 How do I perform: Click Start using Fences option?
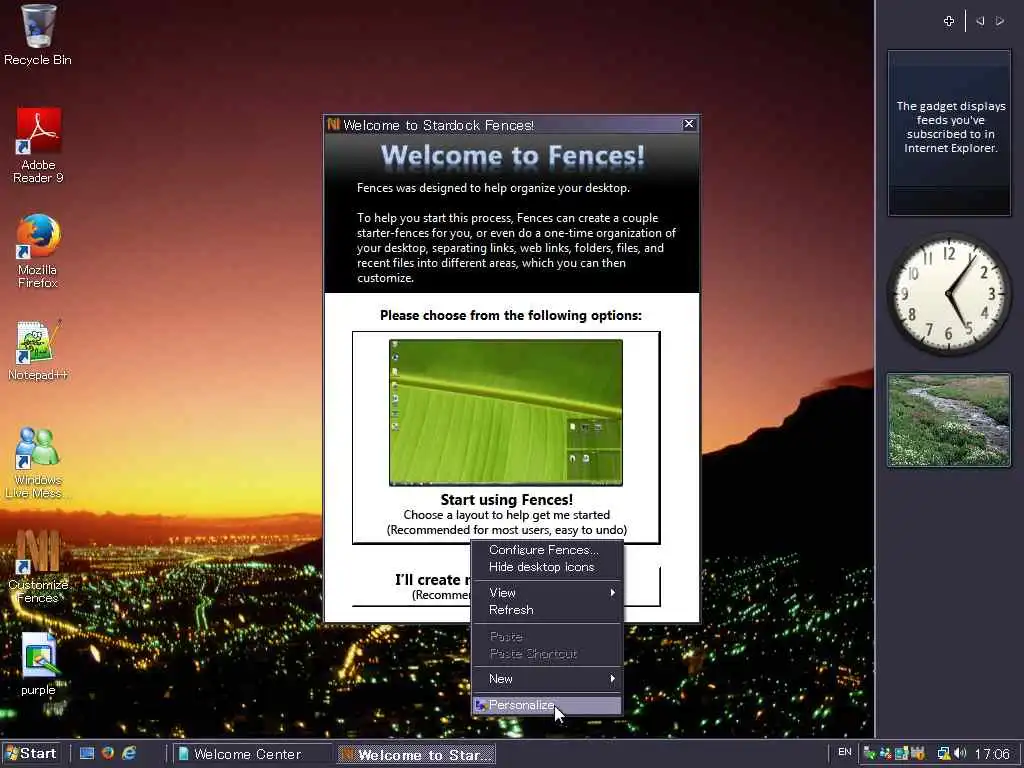click(506, 438)
